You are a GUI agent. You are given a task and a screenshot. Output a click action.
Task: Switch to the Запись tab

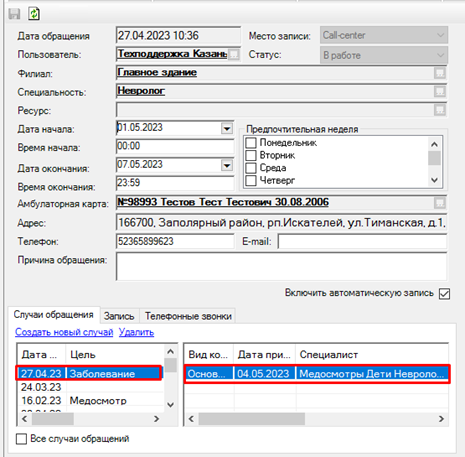(x=119, y=316)
